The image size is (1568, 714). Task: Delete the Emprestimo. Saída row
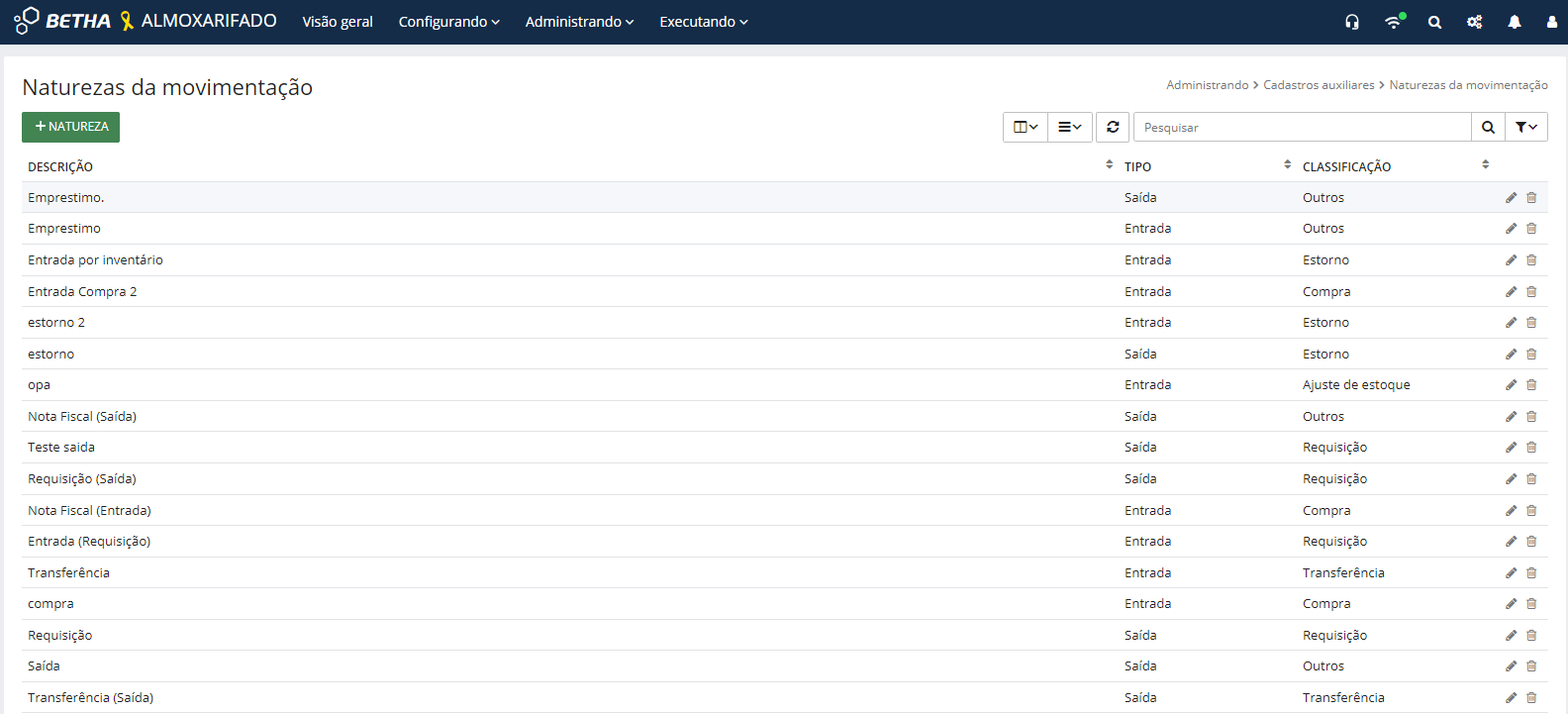[1531, 198]
